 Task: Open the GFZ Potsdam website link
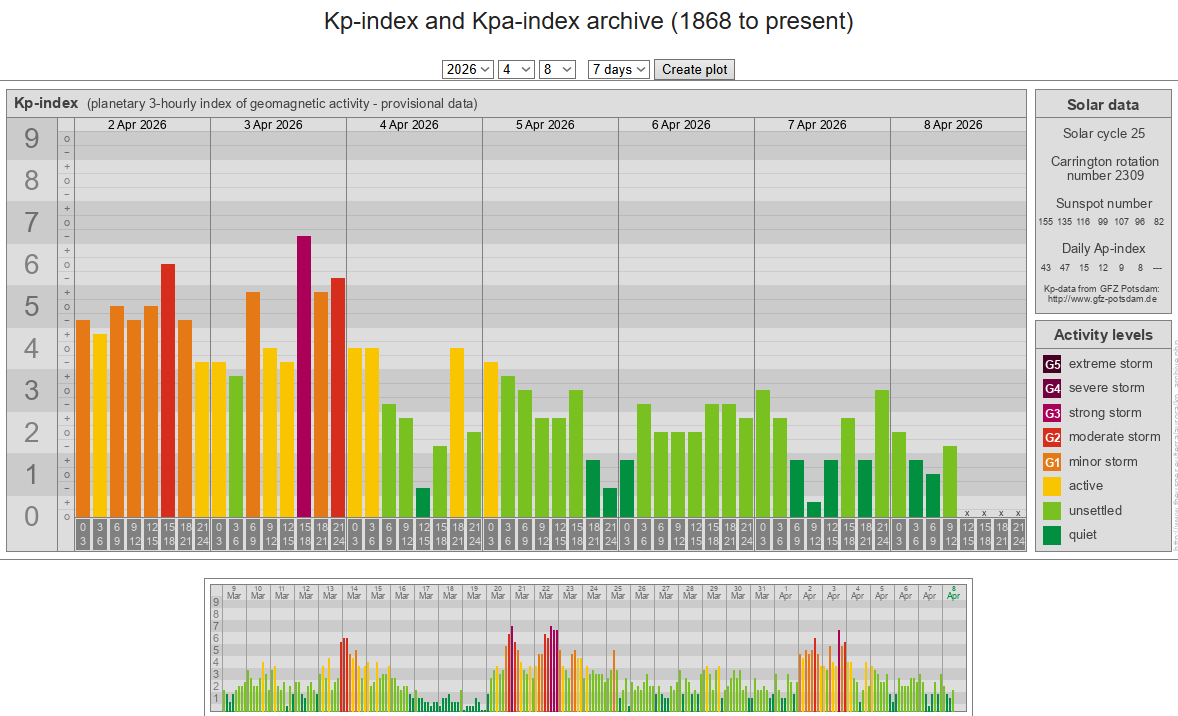coord(1102,298)
